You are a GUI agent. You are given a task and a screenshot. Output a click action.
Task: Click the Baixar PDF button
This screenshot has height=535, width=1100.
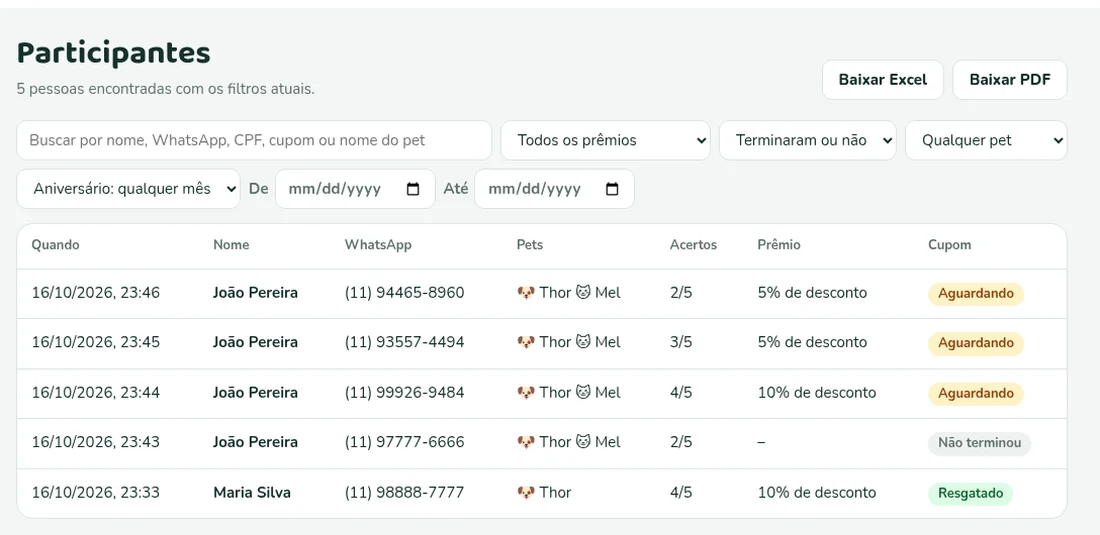tap(1010, 80)
